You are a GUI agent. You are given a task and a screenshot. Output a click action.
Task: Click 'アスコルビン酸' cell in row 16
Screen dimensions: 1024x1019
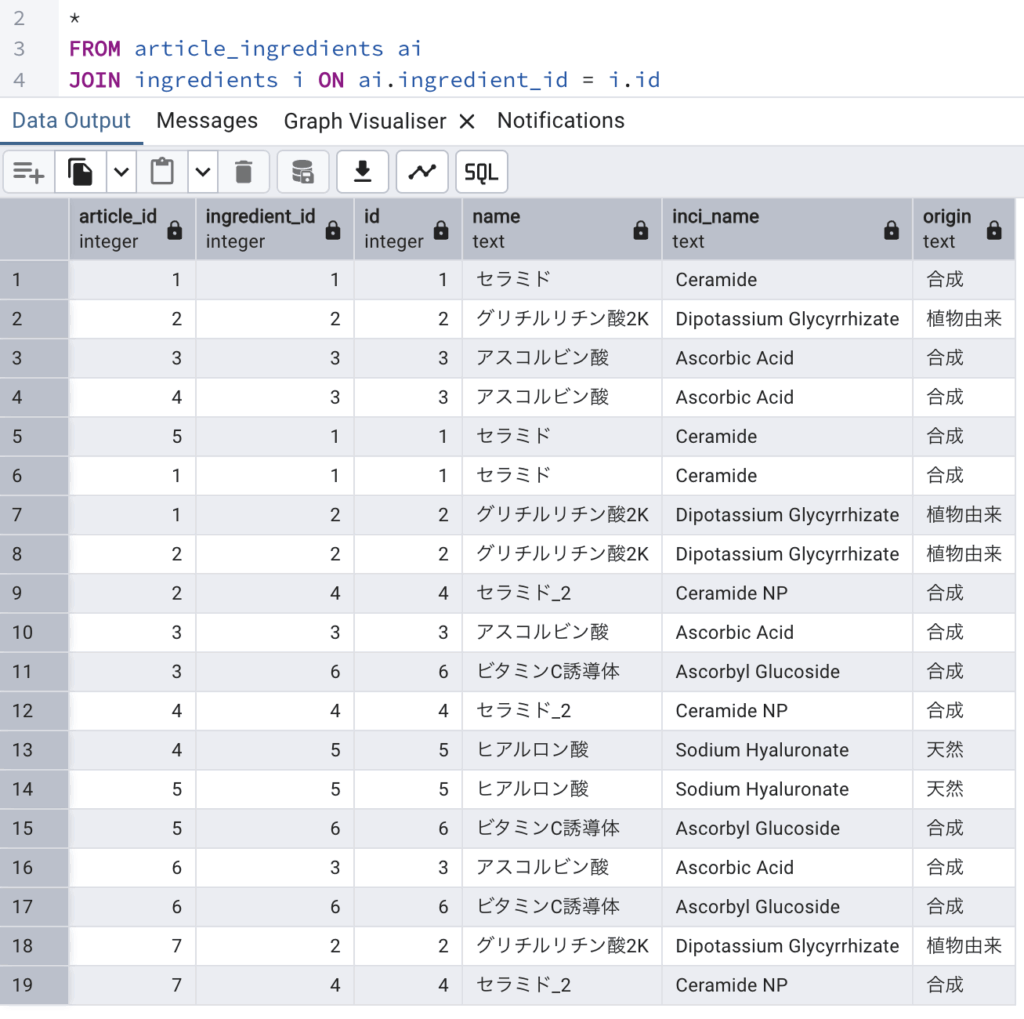click(562, 867)
